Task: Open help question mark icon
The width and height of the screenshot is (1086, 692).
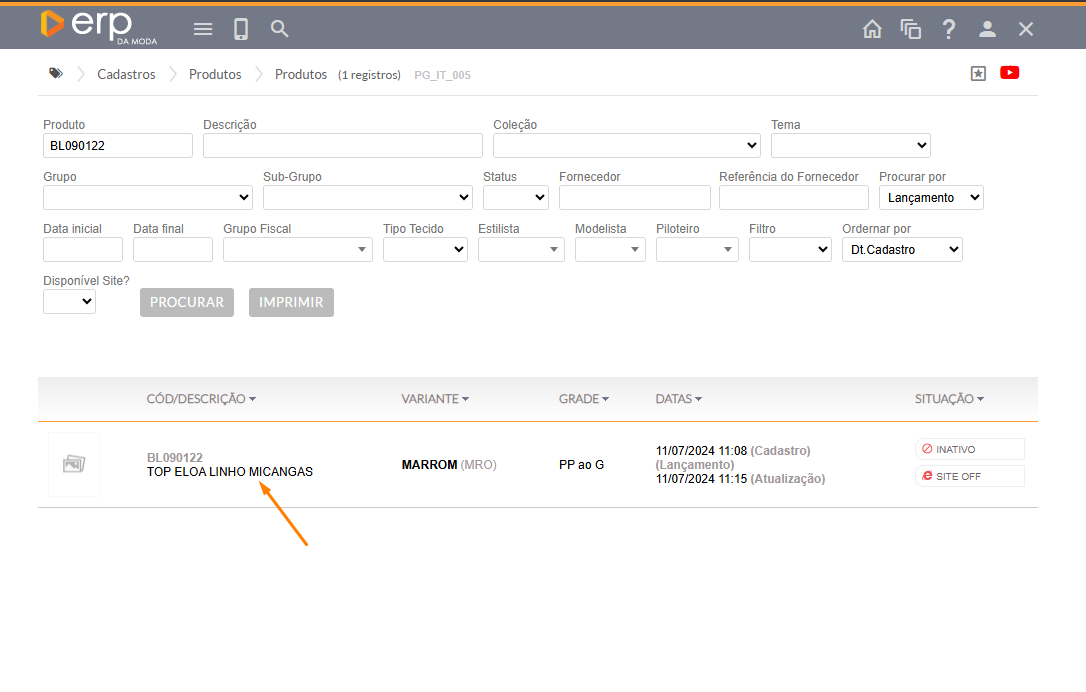Action: [949, 29]
